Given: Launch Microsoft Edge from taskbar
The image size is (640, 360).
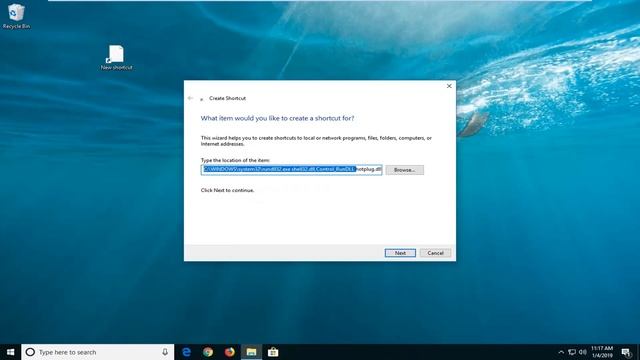Looking at the screenshot, I should tap(187, 352).
